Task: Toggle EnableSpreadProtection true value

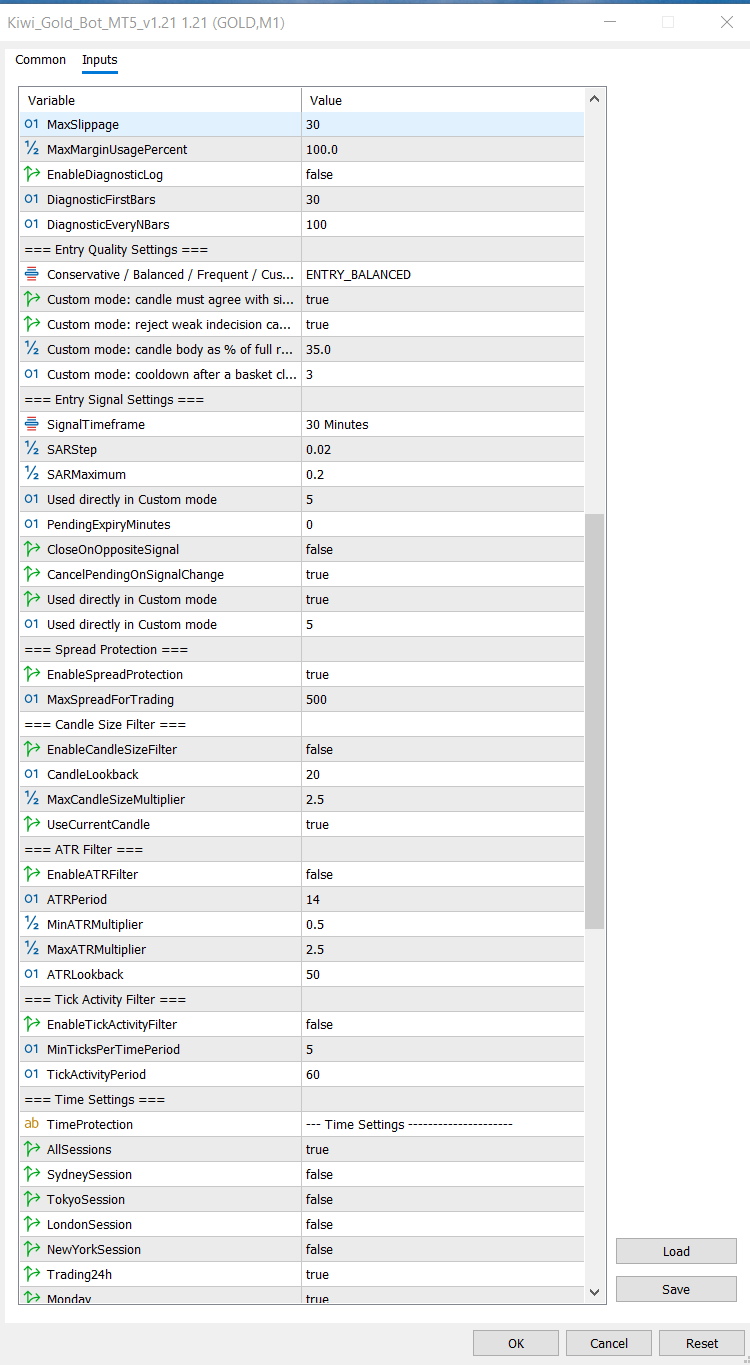Action: [x=443, y=674]
